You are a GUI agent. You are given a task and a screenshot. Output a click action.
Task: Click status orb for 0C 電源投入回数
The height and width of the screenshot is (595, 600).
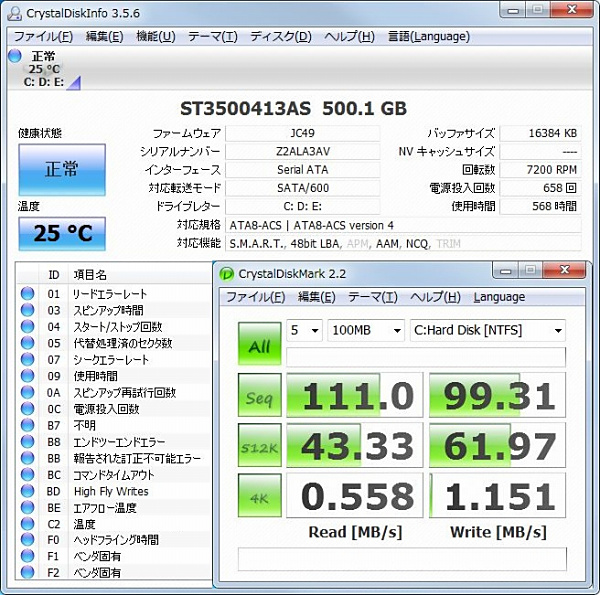pyautogui.click(x=27, y=409)
